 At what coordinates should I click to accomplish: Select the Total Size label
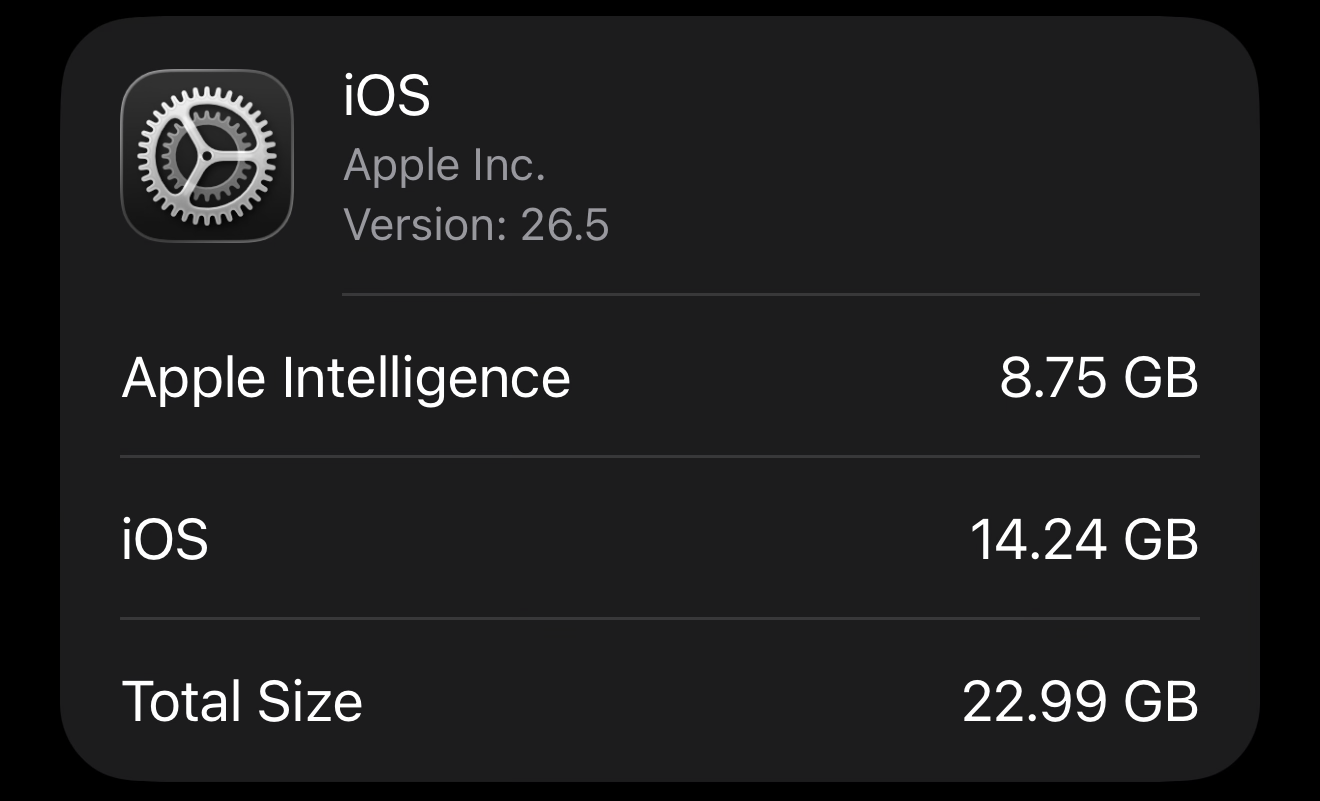coord(242,701)
